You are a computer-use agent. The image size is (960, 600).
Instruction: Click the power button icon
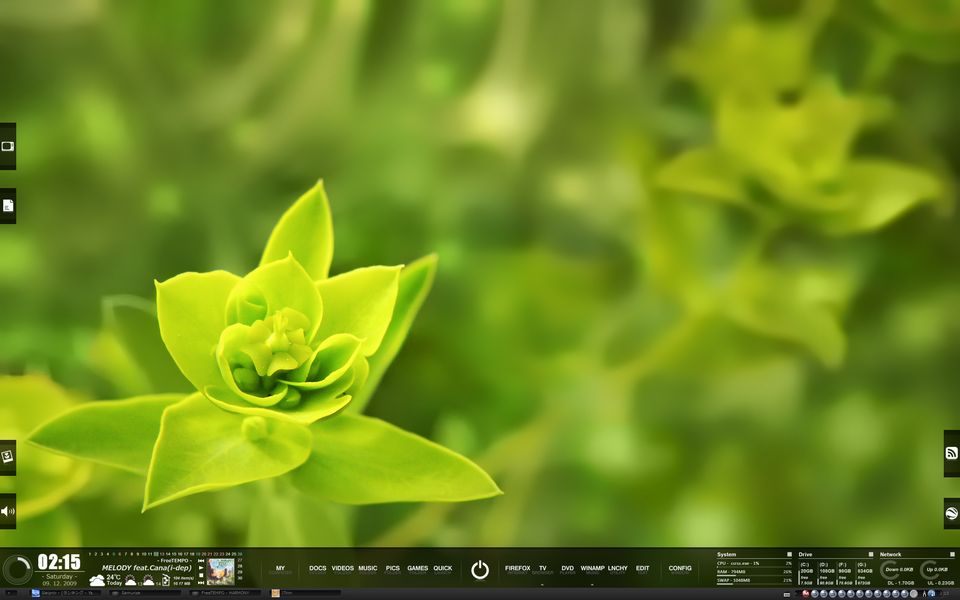point(480,569)
